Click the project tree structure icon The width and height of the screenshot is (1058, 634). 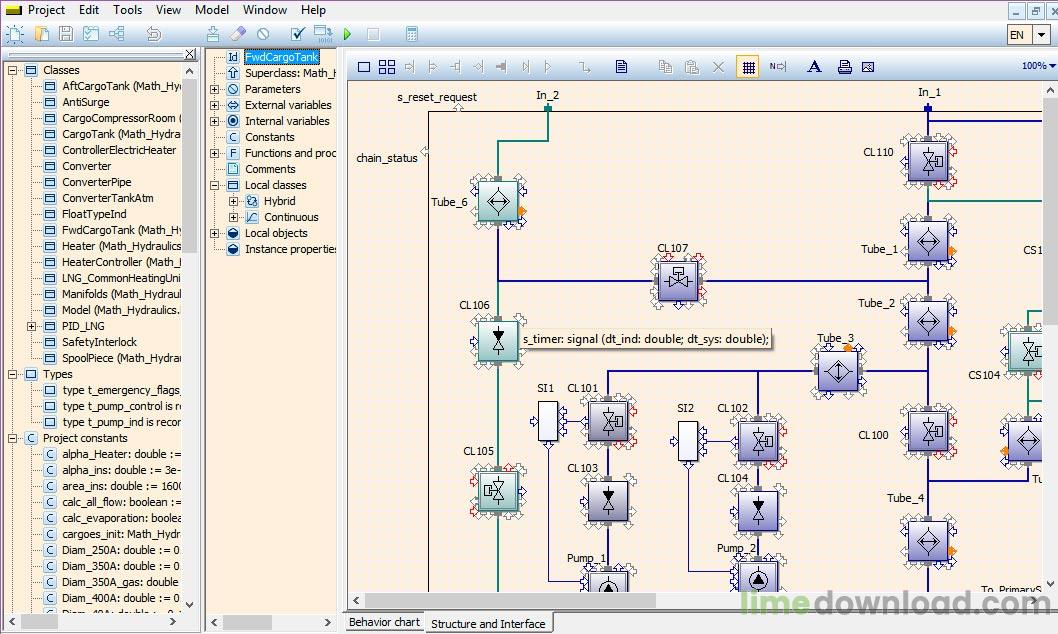(117, 34)
